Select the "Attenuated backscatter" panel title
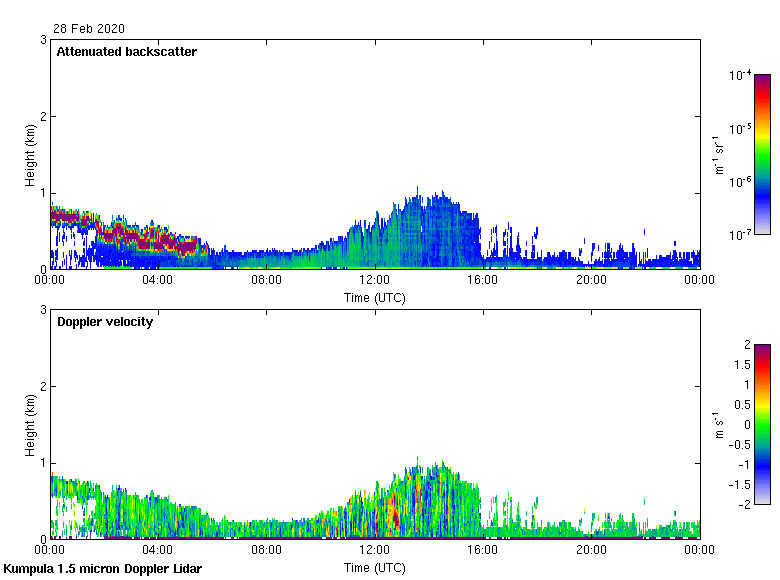 pos(126,52)
